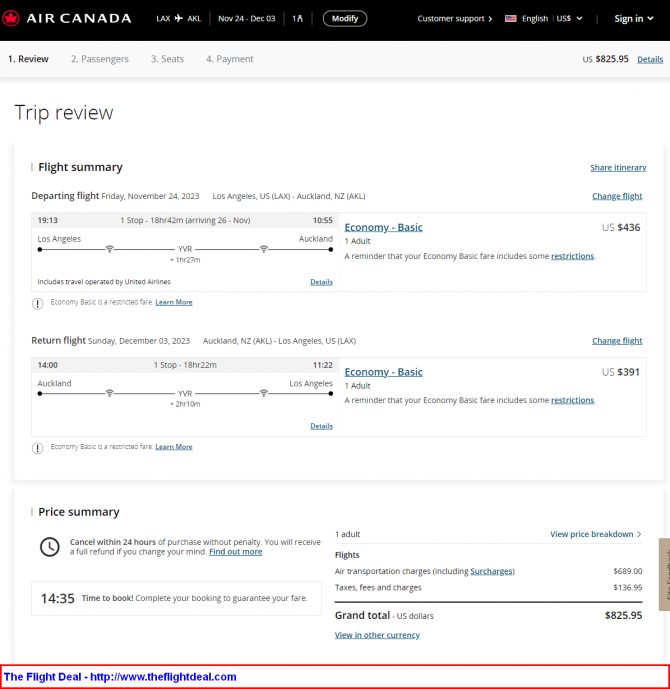Open the Details link beside US $825.95
This screenshot has width=670, height=689.
(x=650, y=59)
